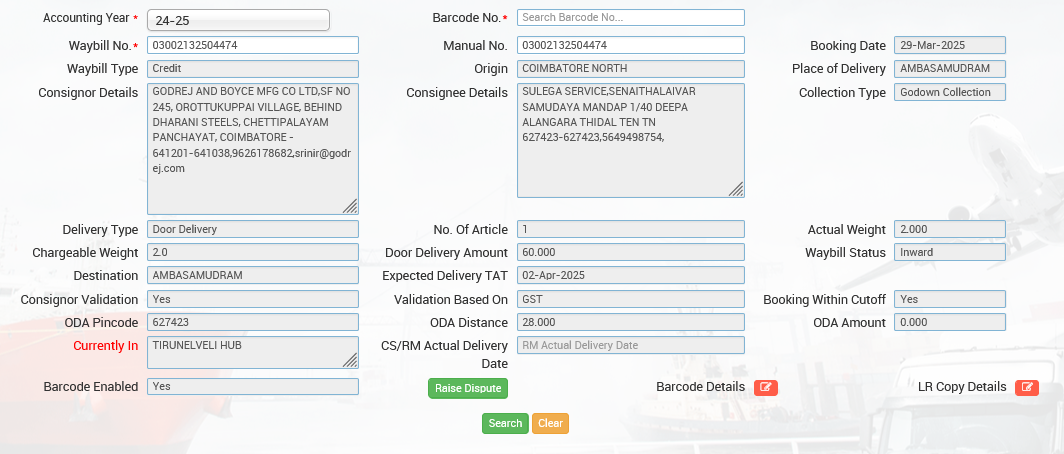Focus the Barcode No. search field

click(x=630, y=17)
